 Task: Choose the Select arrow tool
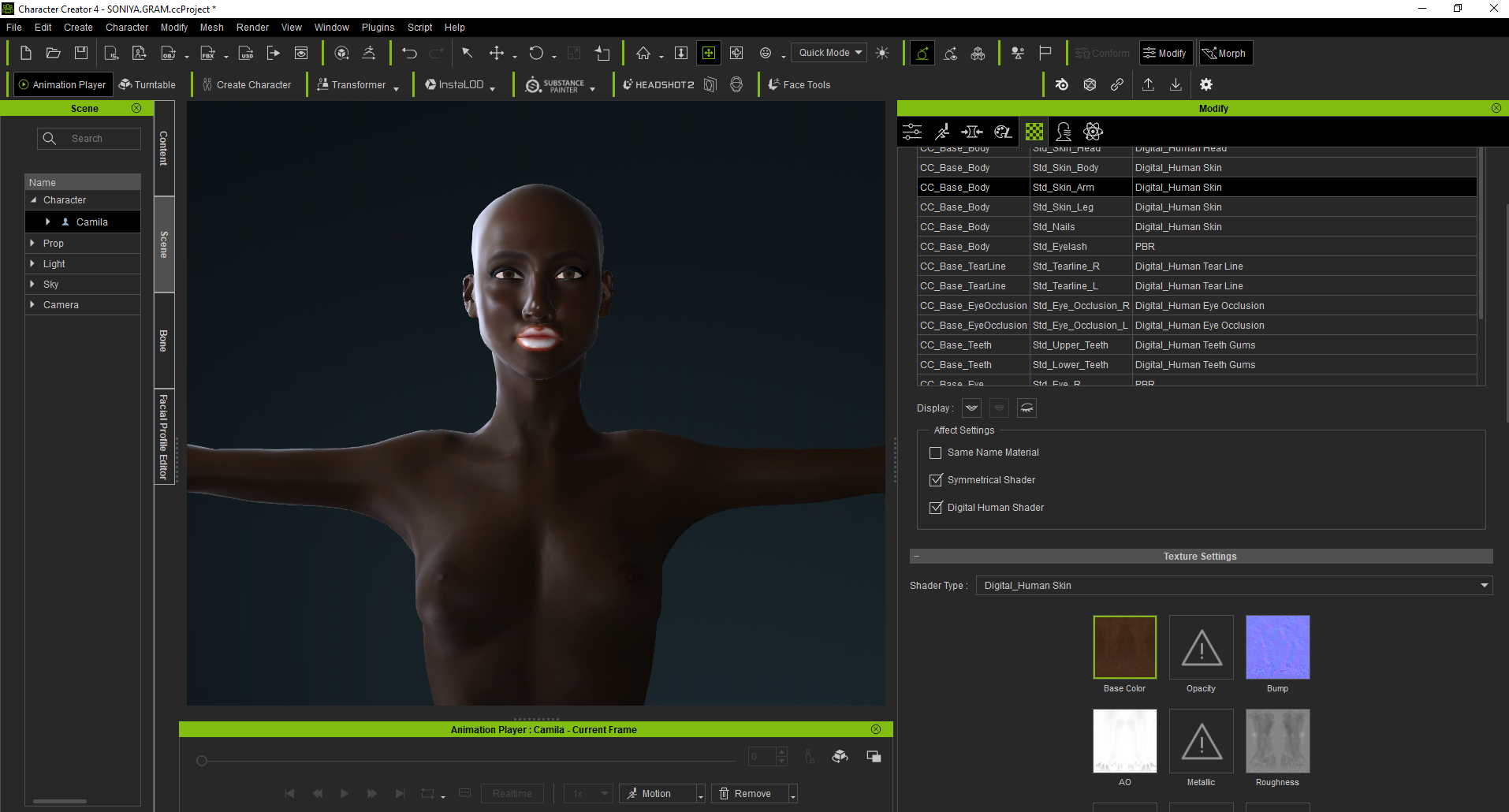467,53
